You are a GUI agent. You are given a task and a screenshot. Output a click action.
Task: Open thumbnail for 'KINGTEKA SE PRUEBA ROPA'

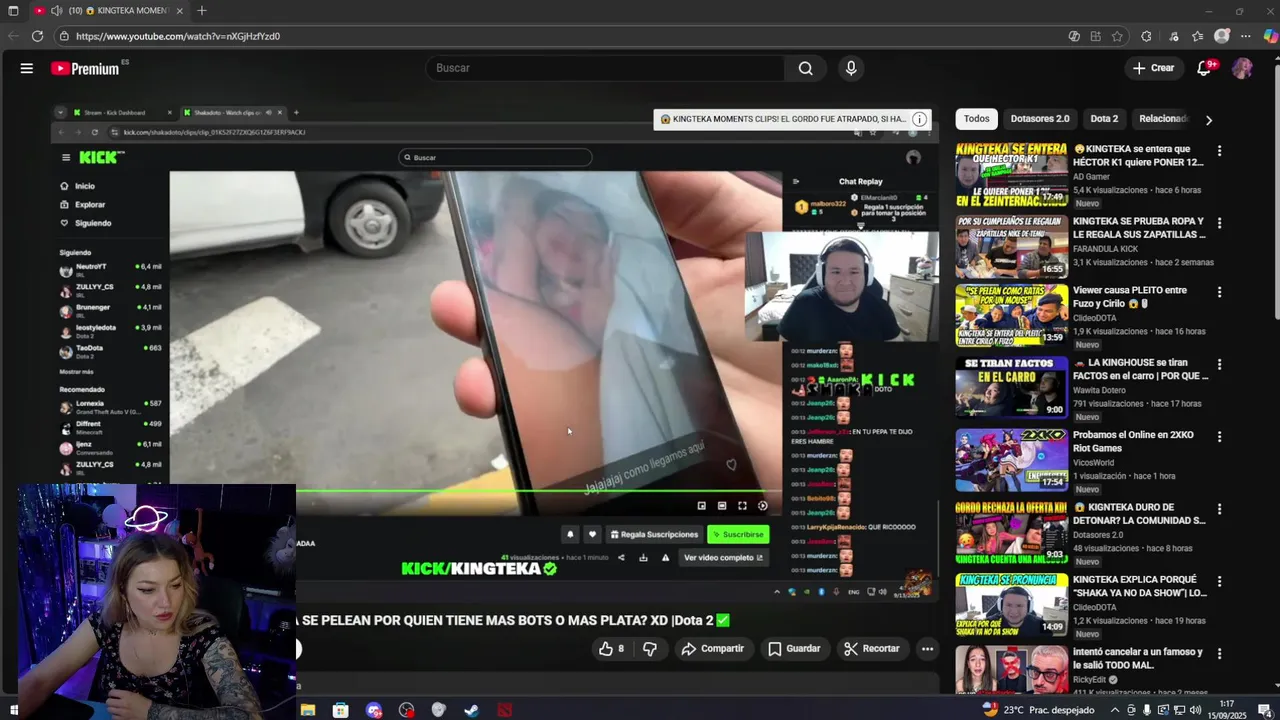(1011, 246)
